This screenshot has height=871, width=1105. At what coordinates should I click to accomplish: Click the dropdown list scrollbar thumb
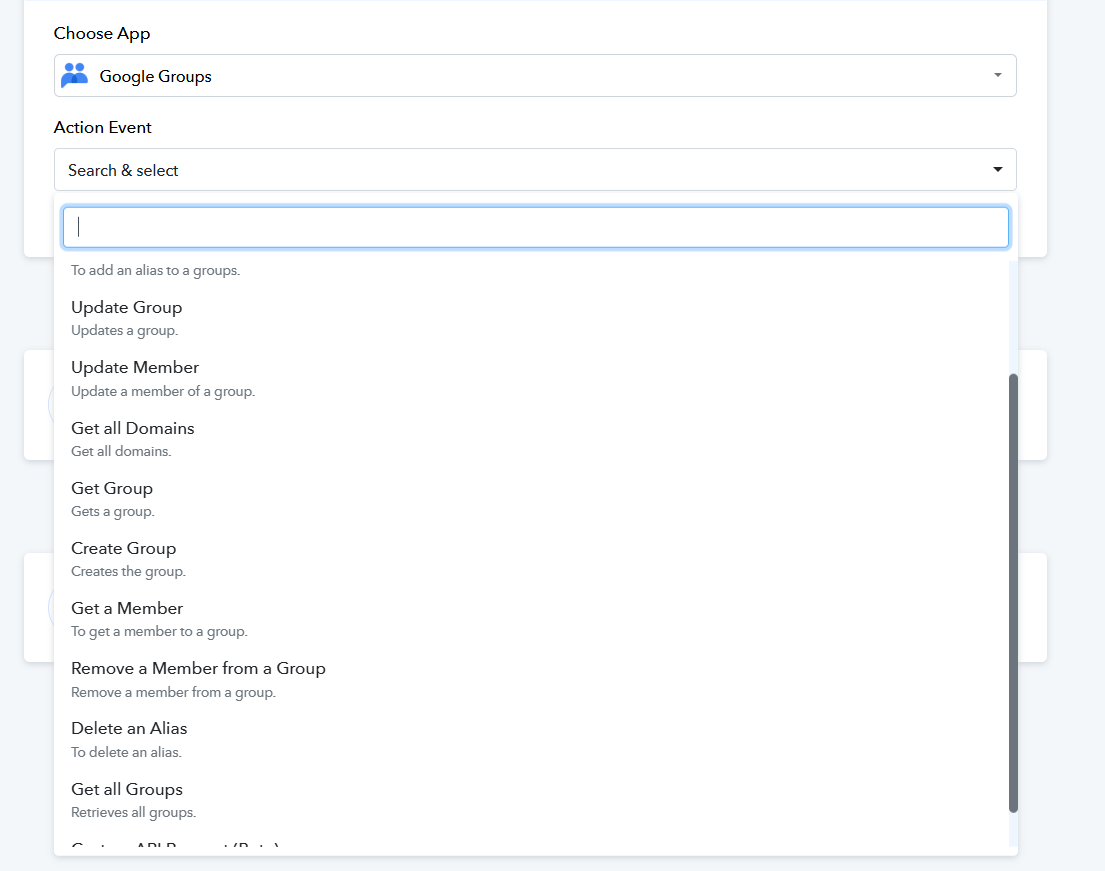[x=1013, y=593]
